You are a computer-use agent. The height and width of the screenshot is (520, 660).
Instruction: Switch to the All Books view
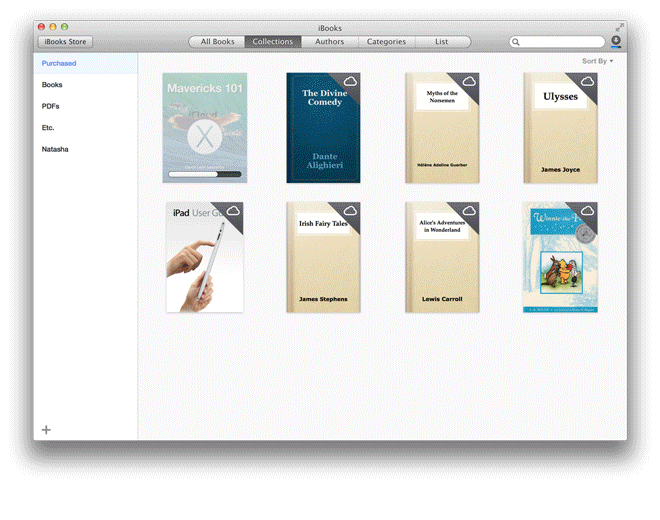click(x=217, y=42)
